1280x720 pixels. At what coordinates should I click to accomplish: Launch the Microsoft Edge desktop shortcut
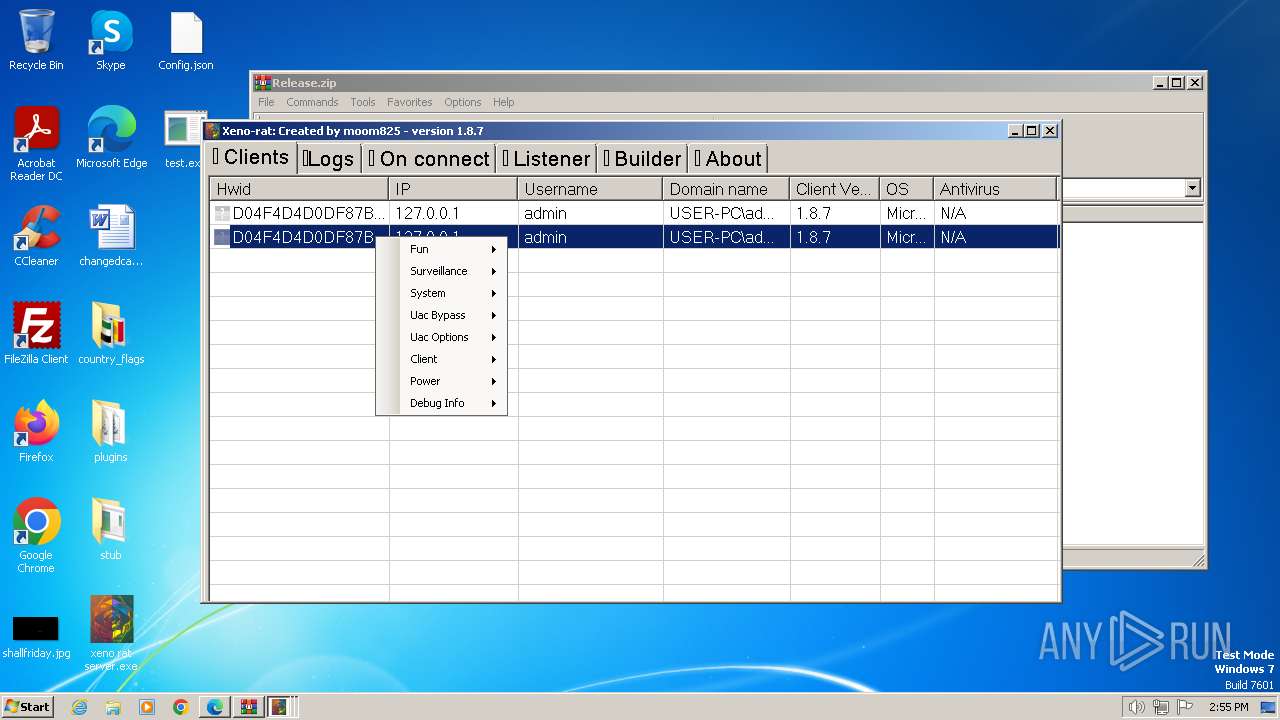coord(111,138)
